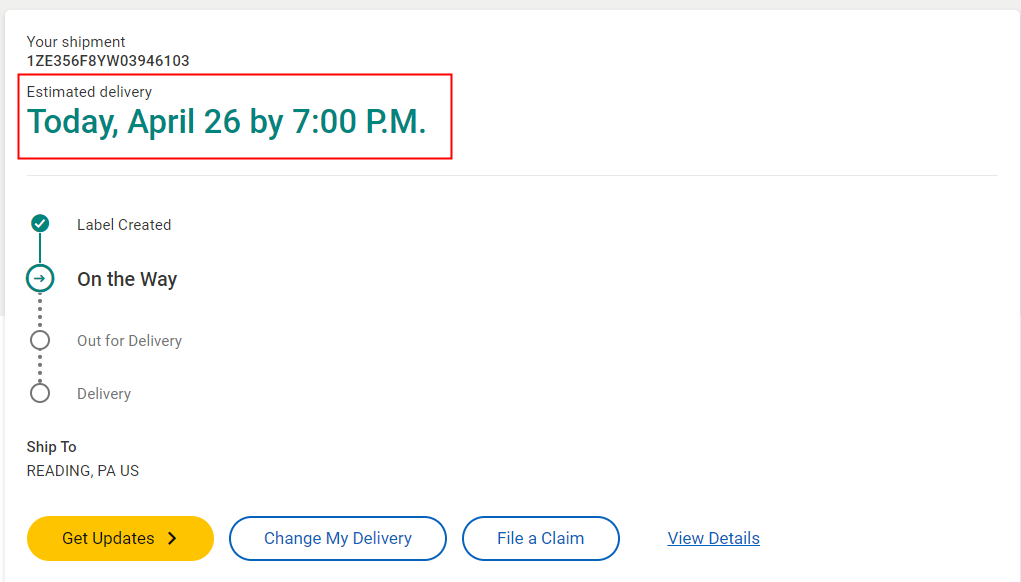
Task: Click the Your shipment label
Action: tap(76, 42)
